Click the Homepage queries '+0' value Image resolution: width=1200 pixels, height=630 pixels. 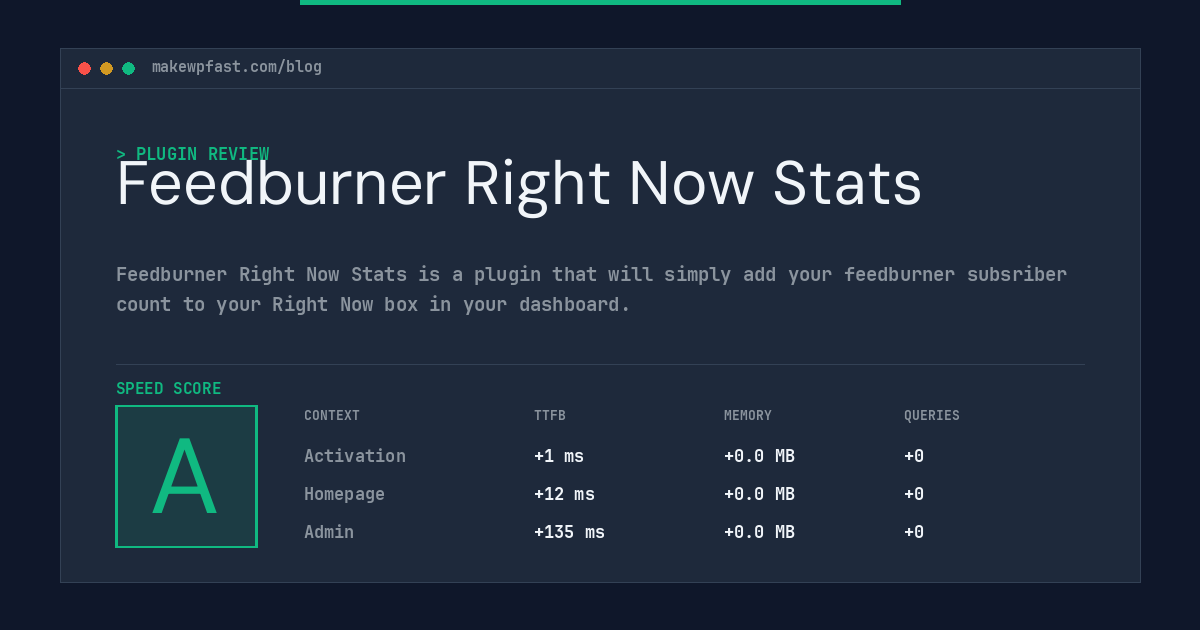pyautogui.click(x=914, y=494)
